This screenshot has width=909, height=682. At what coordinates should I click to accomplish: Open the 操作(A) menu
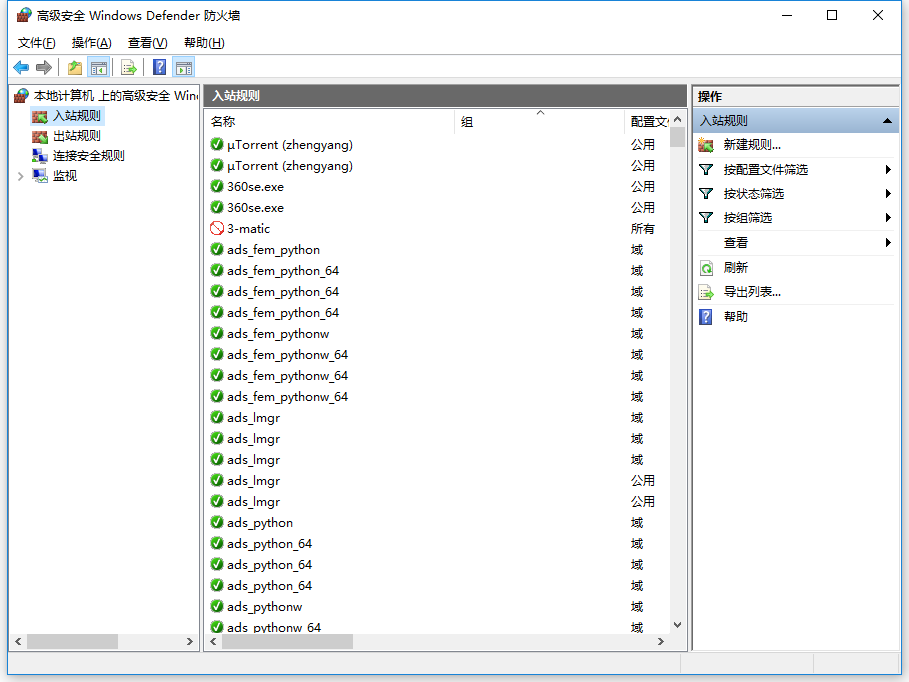coord(92,43)
